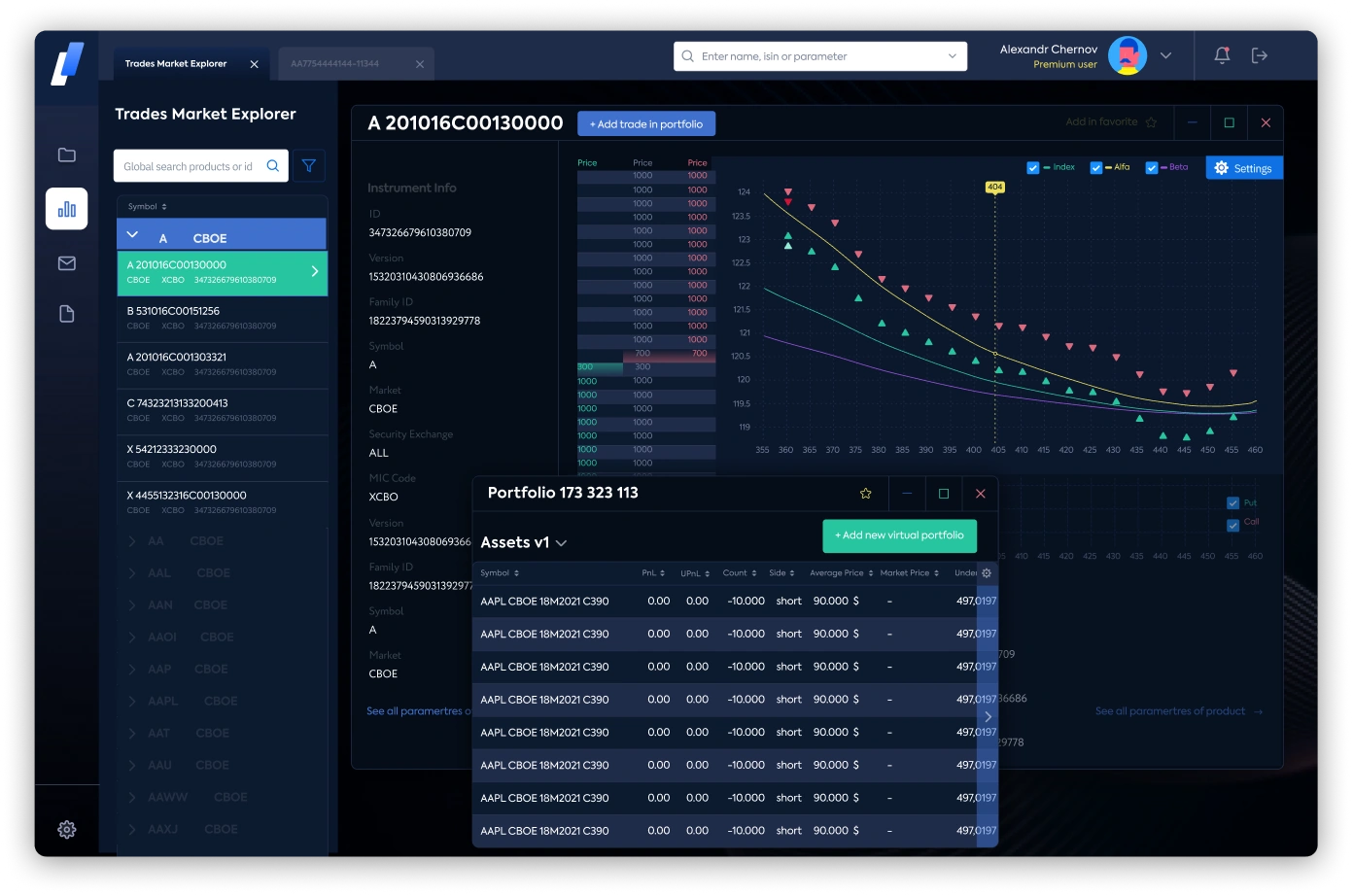The height and width of the screenshot is (896, 1353).
Task: Expand the AA CBOE group
Action: [133, 541]
